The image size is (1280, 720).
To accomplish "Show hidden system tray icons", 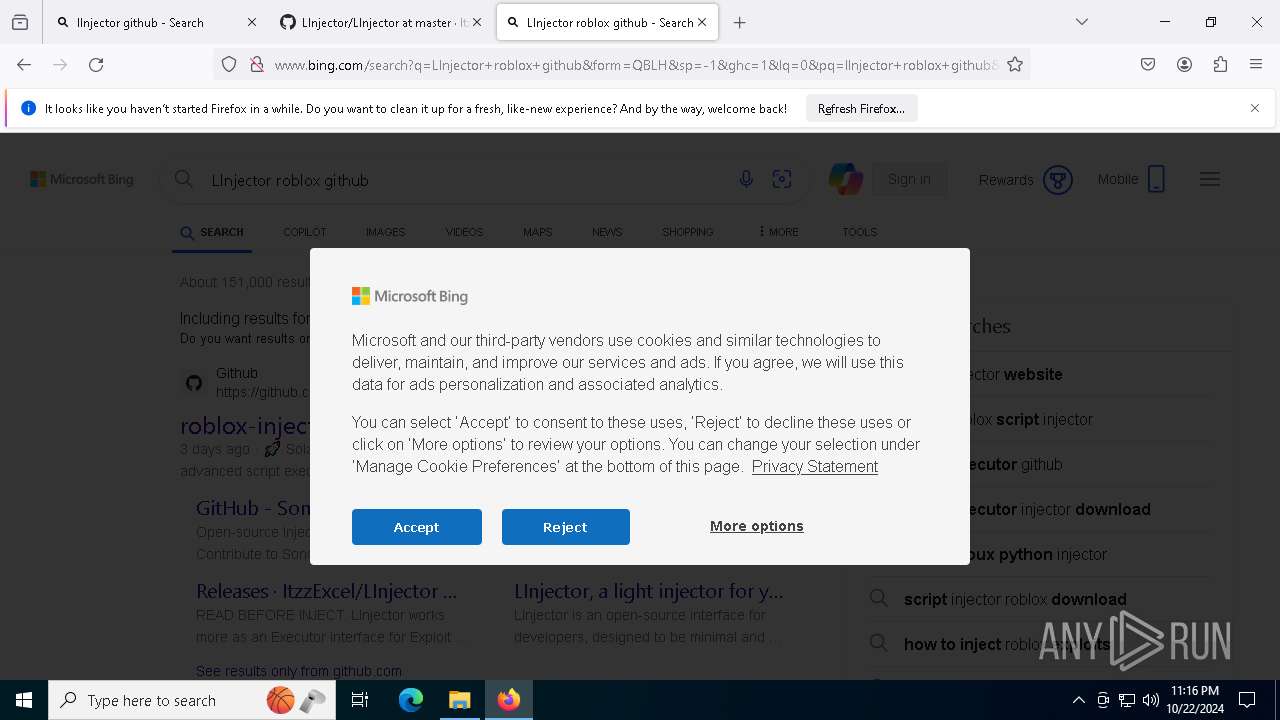I will point(1078,700).
